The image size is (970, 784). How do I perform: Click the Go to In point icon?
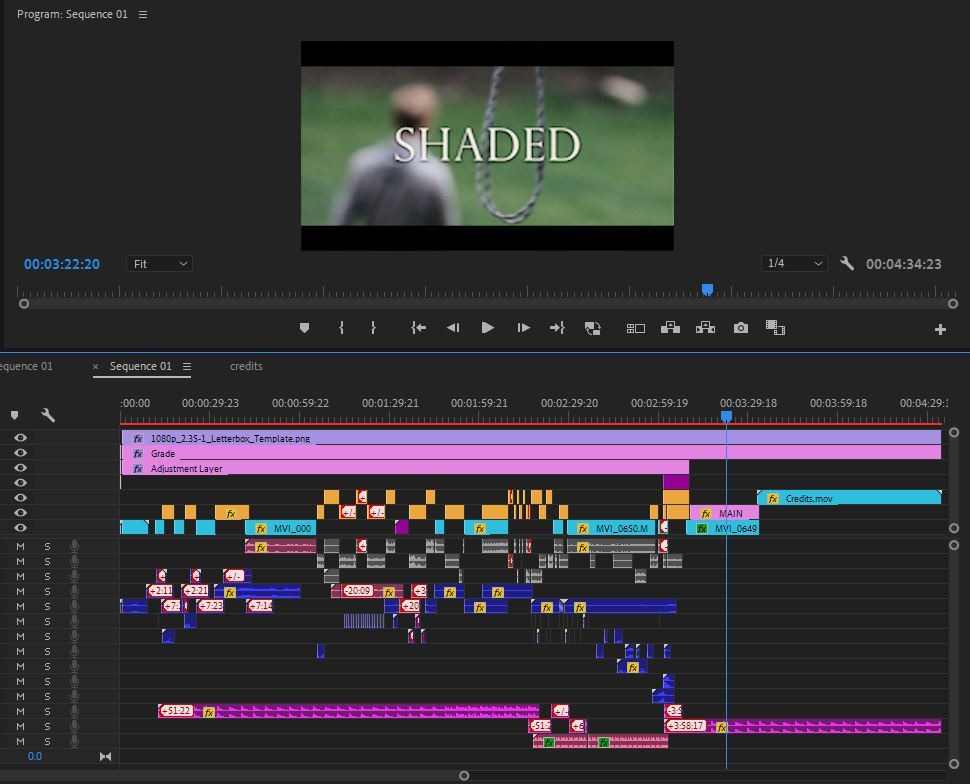pos(419,328)
